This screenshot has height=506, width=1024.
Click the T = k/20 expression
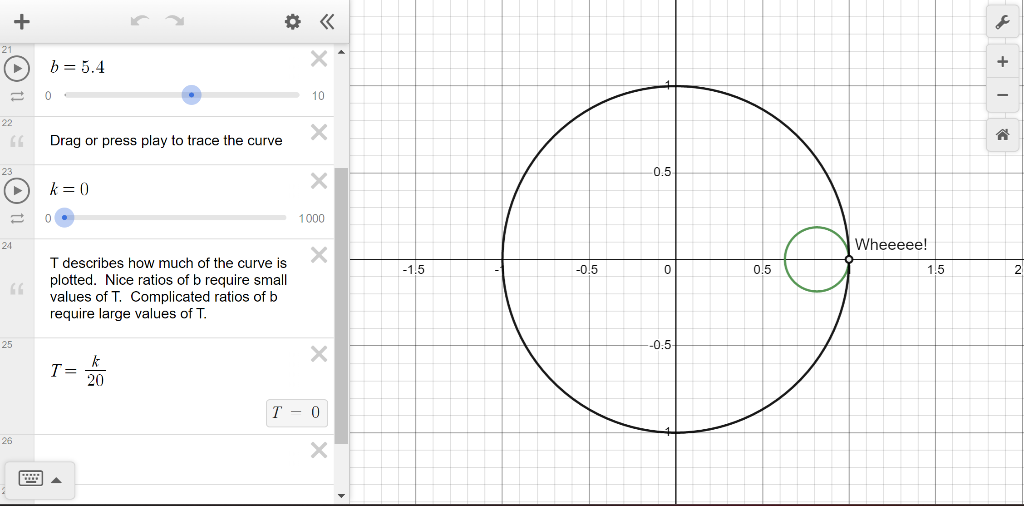[78, 372]
